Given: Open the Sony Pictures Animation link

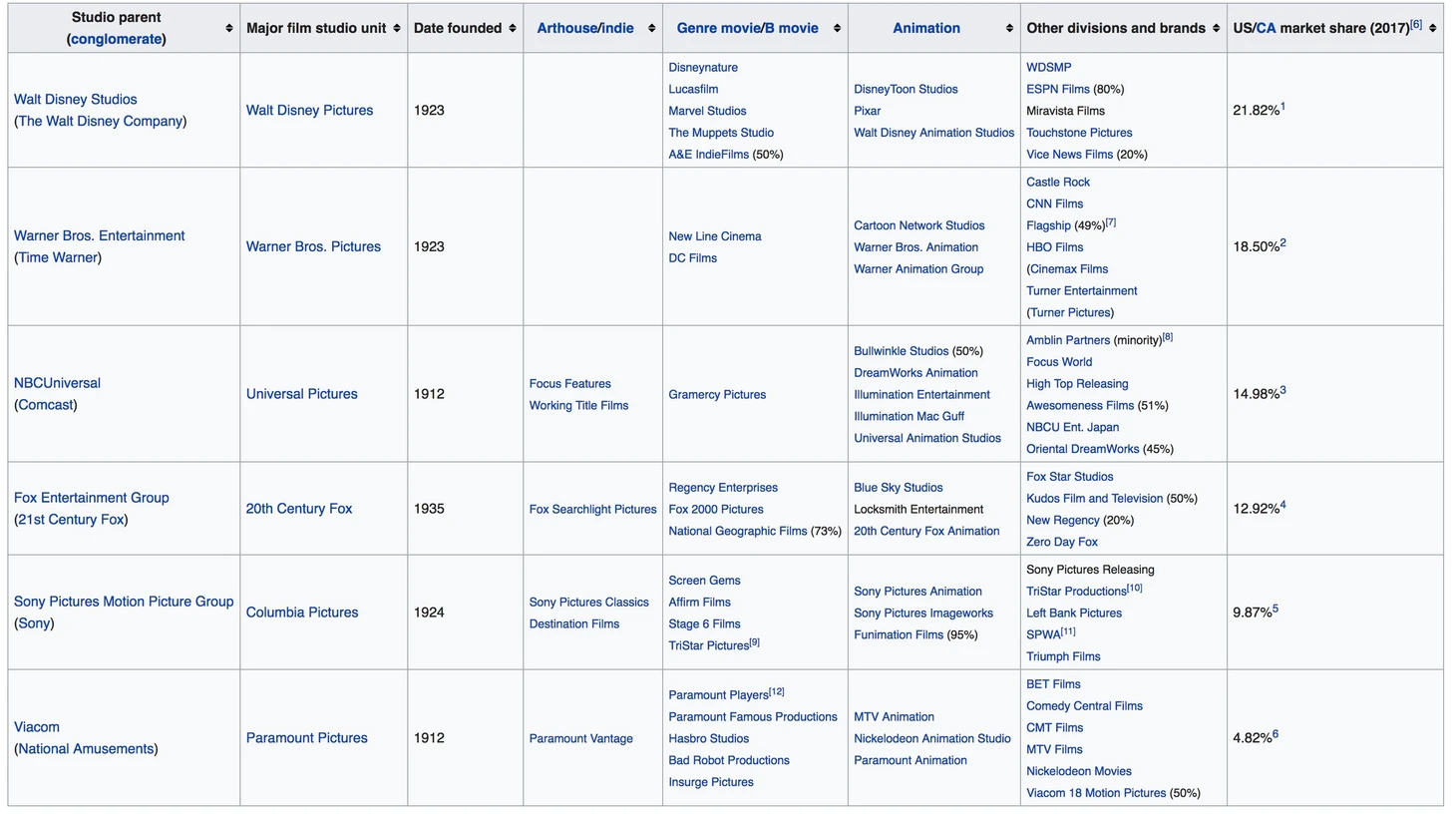Looking at the screenshot, I should [917, 592].
